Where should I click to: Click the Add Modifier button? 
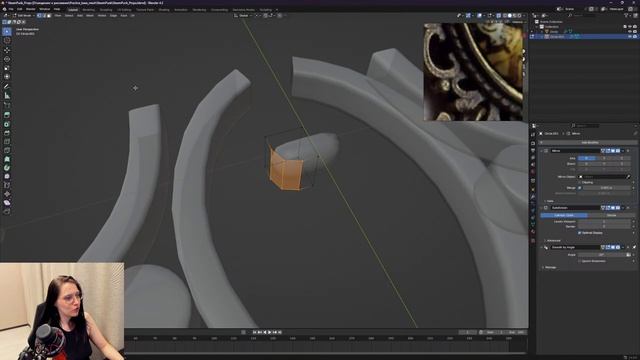point(589,142)
